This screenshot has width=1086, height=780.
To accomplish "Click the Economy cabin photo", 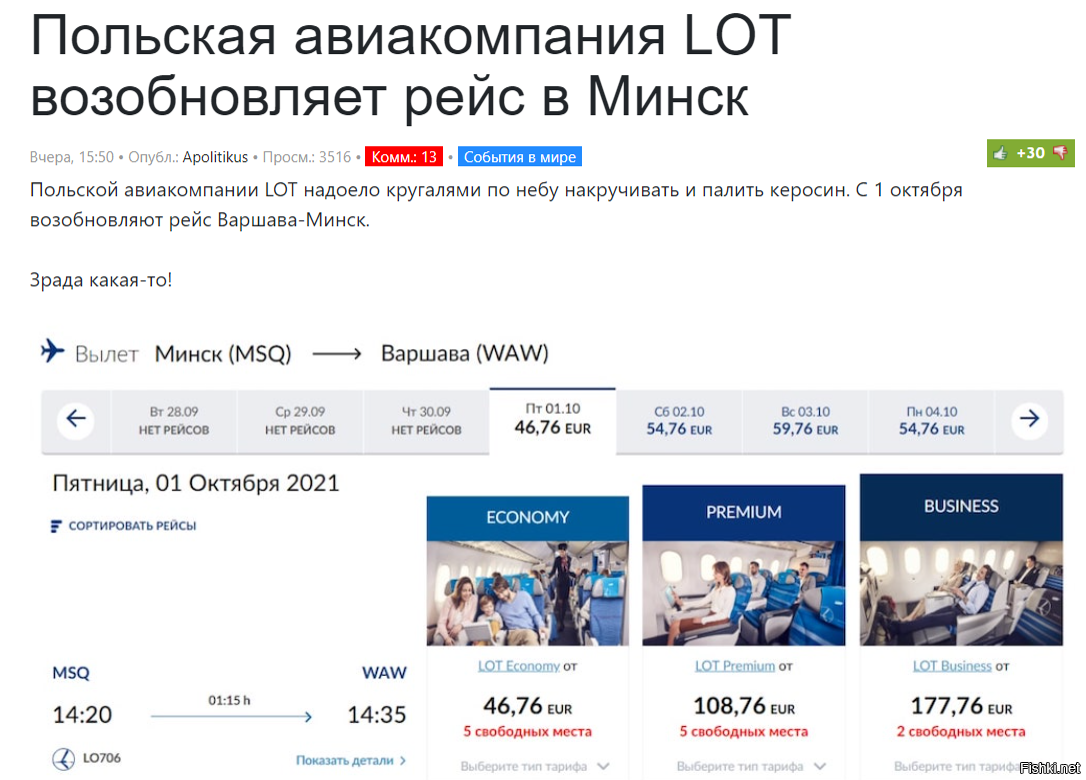I will point(528,593).
